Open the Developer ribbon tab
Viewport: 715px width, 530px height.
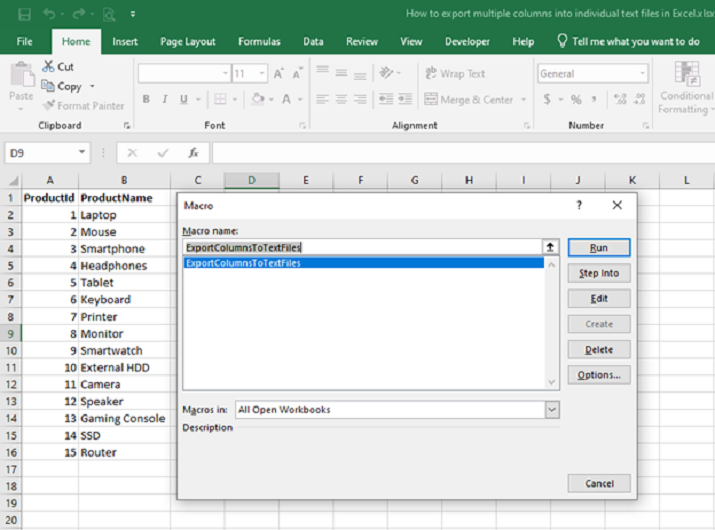[467, 42]
